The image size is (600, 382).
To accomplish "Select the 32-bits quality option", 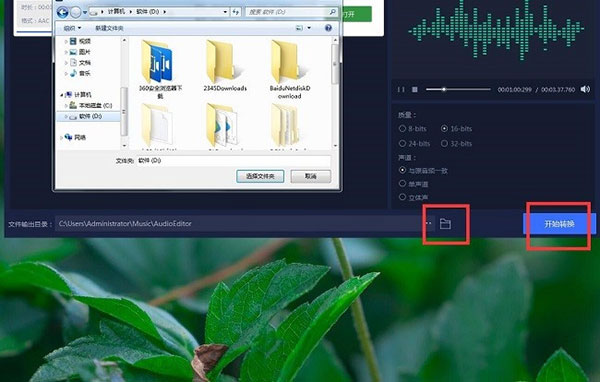I will (x=456, y=144).
